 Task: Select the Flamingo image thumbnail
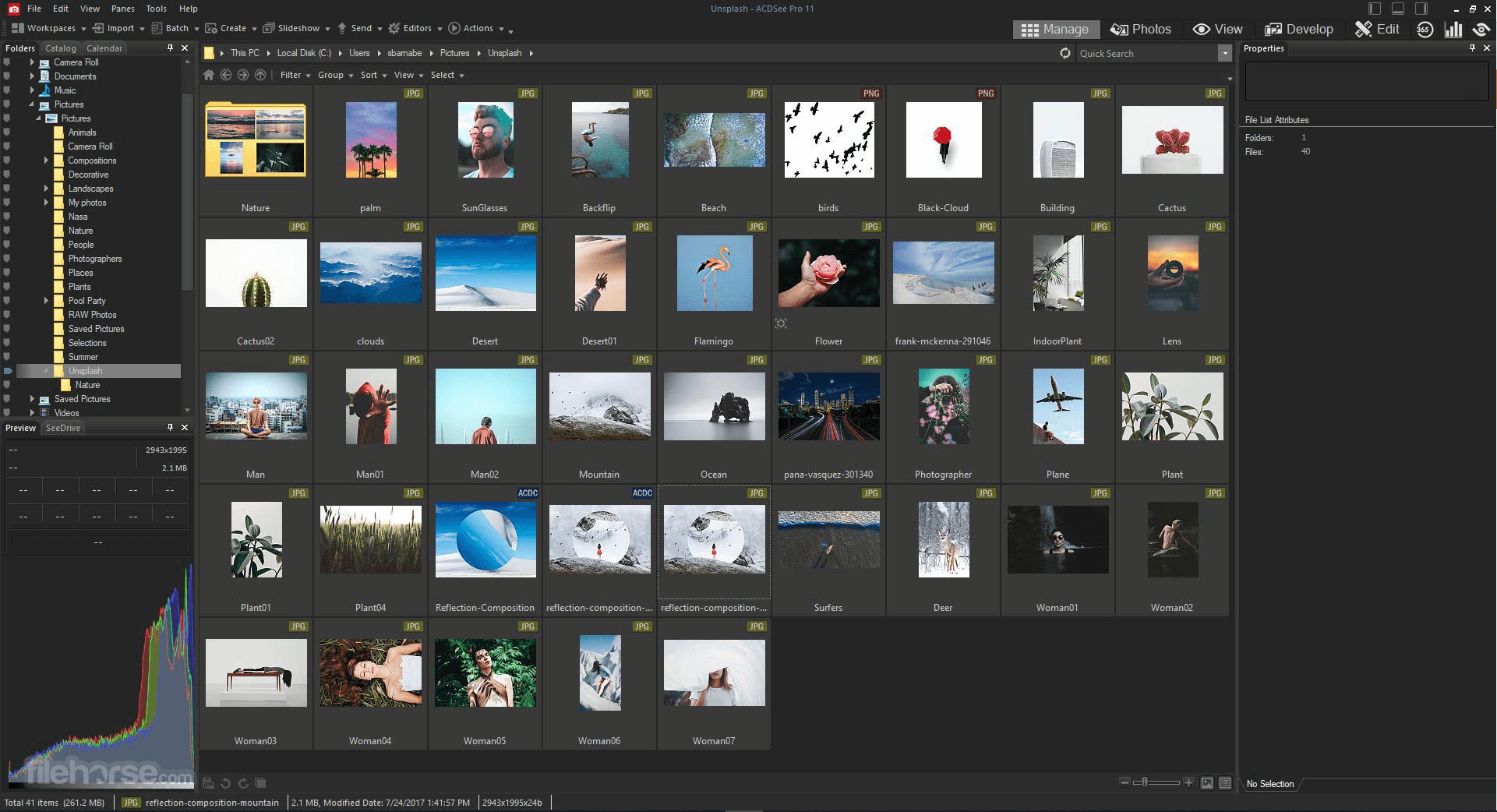click(714, 274)
